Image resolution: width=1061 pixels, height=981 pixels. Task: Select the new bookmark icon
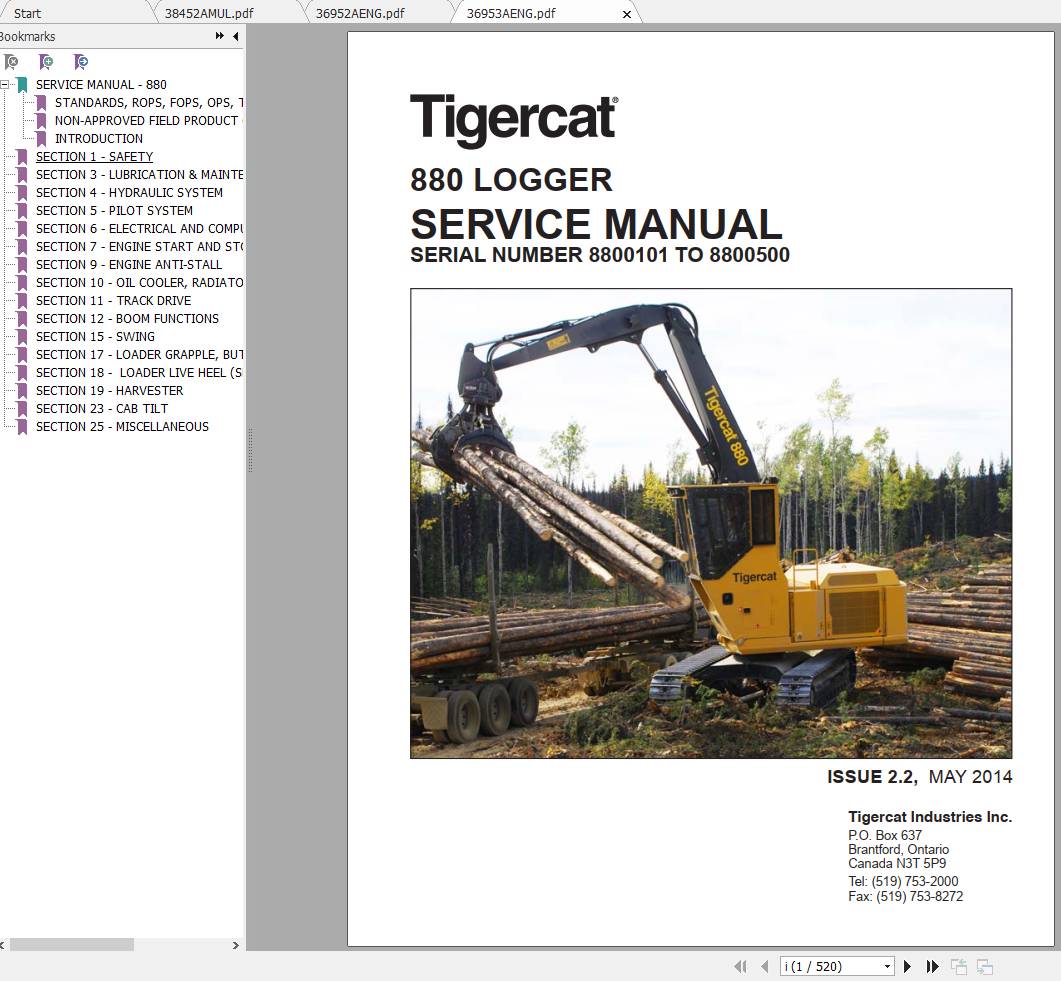45,62
